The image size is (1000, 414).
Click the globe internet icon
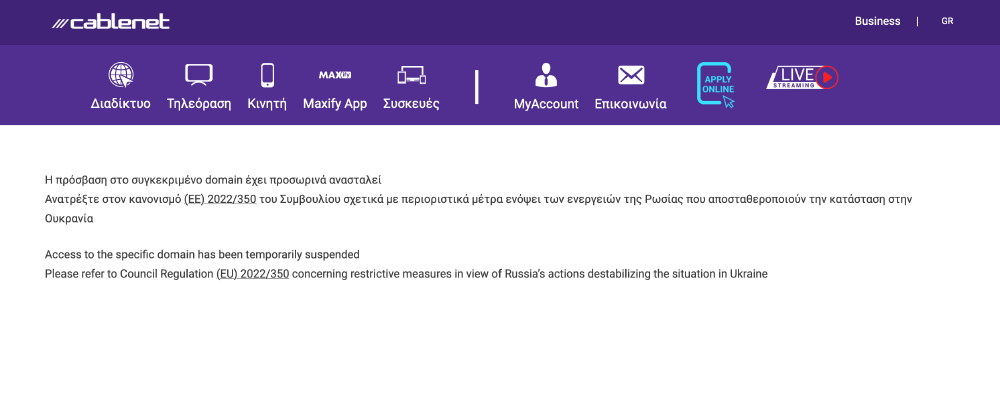tap(120, 75)
